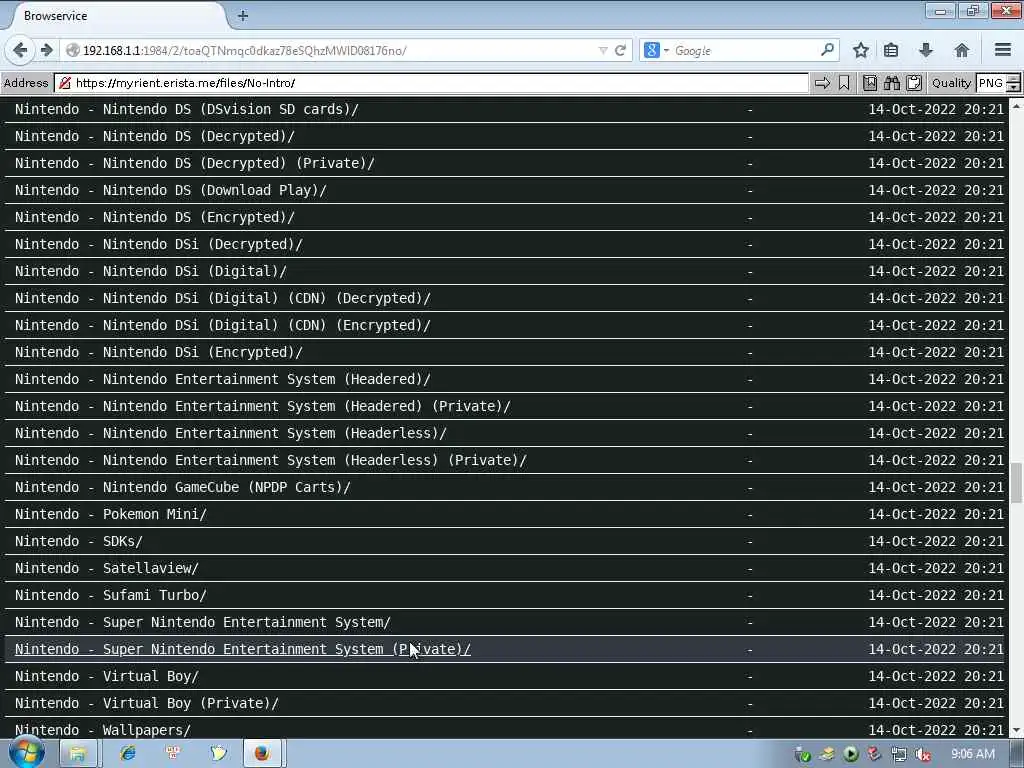1024x768 pixels.
Task: Bookmark this page with the star icon
Action: (x=861, y=50)
